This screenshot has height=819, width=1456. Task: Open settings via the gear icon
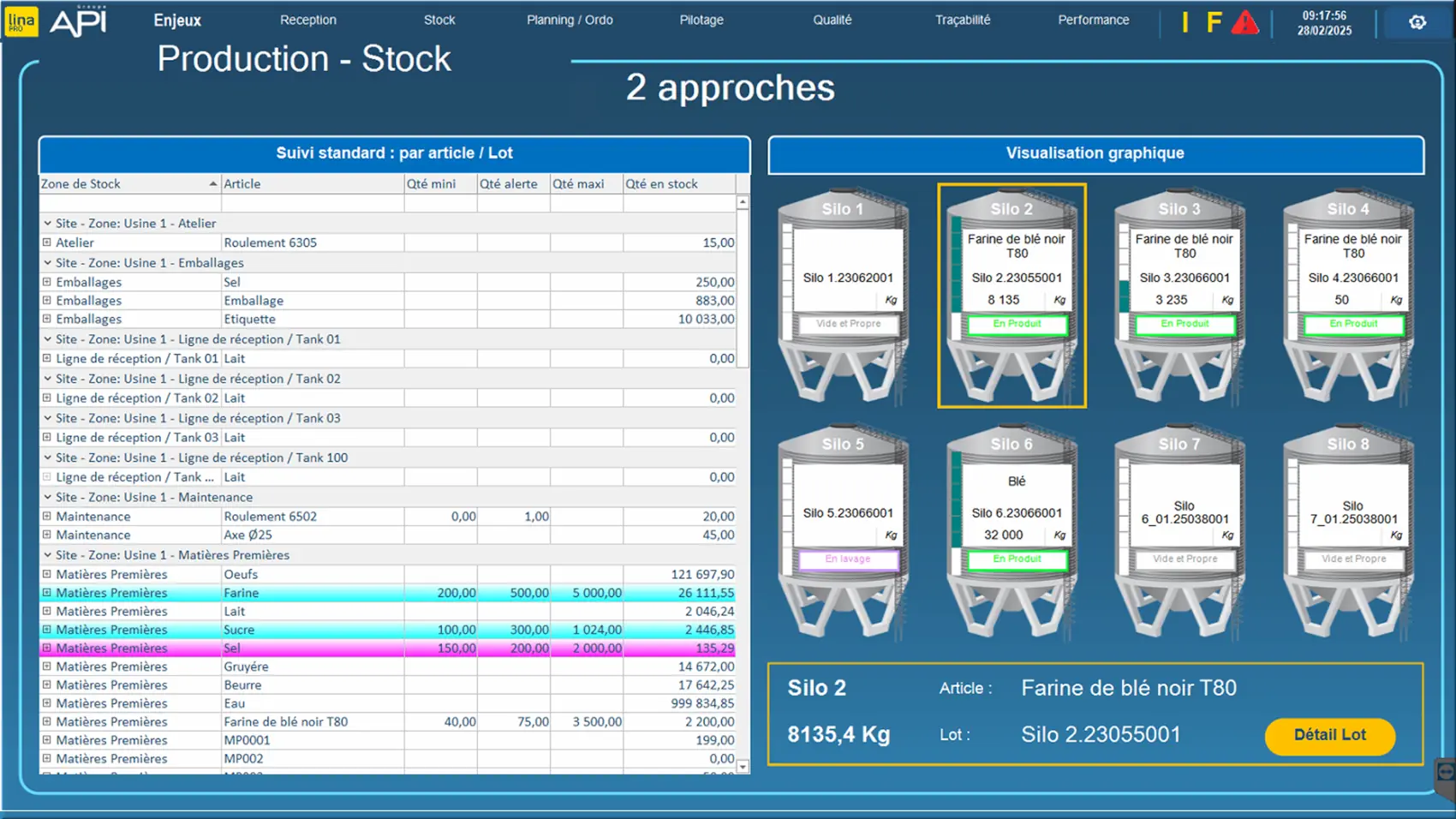coord(1417,22)
